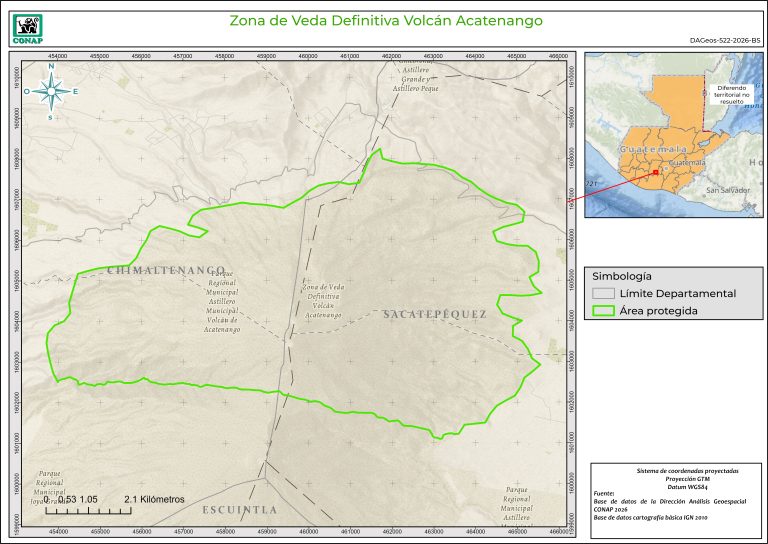Click the central Zona de Veda Definitiva label
This screenshot has height=544, width=768.
pos(323,301)
